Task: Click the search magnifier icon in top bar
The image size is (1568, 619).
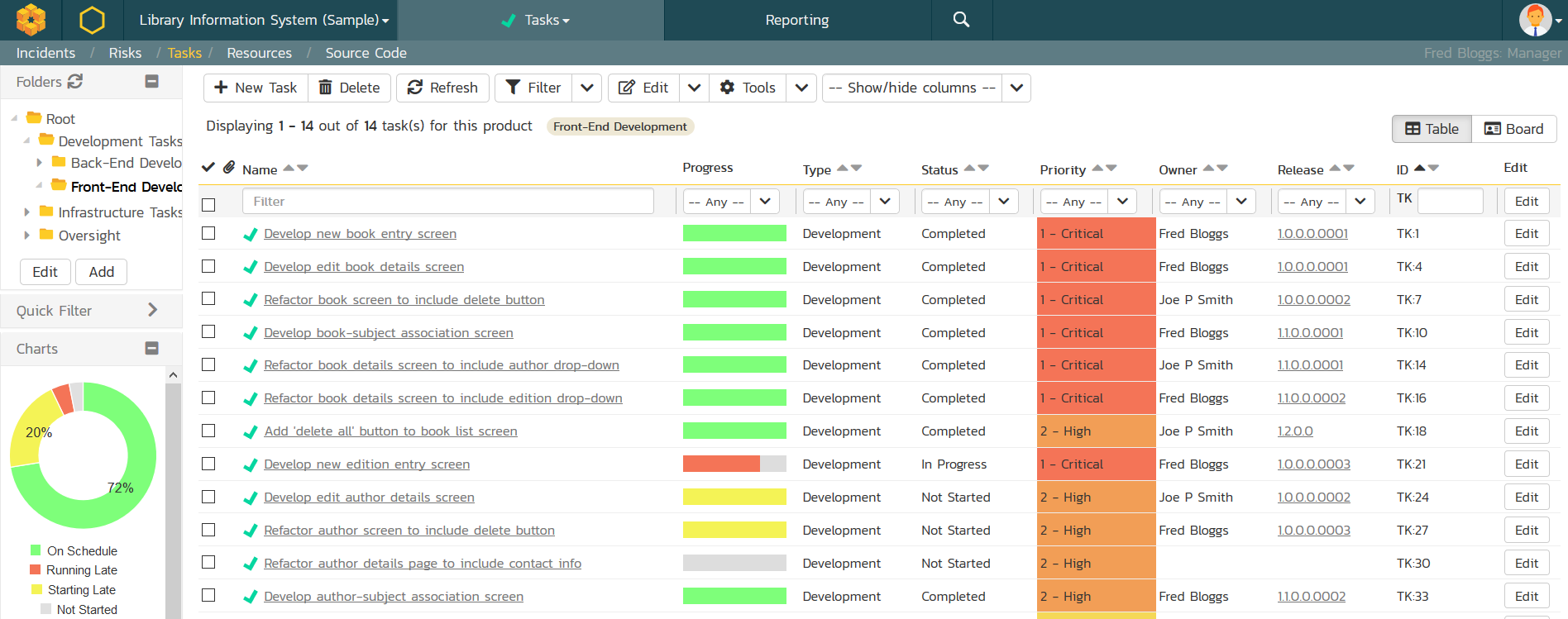Action: click(x=961, y=20)
